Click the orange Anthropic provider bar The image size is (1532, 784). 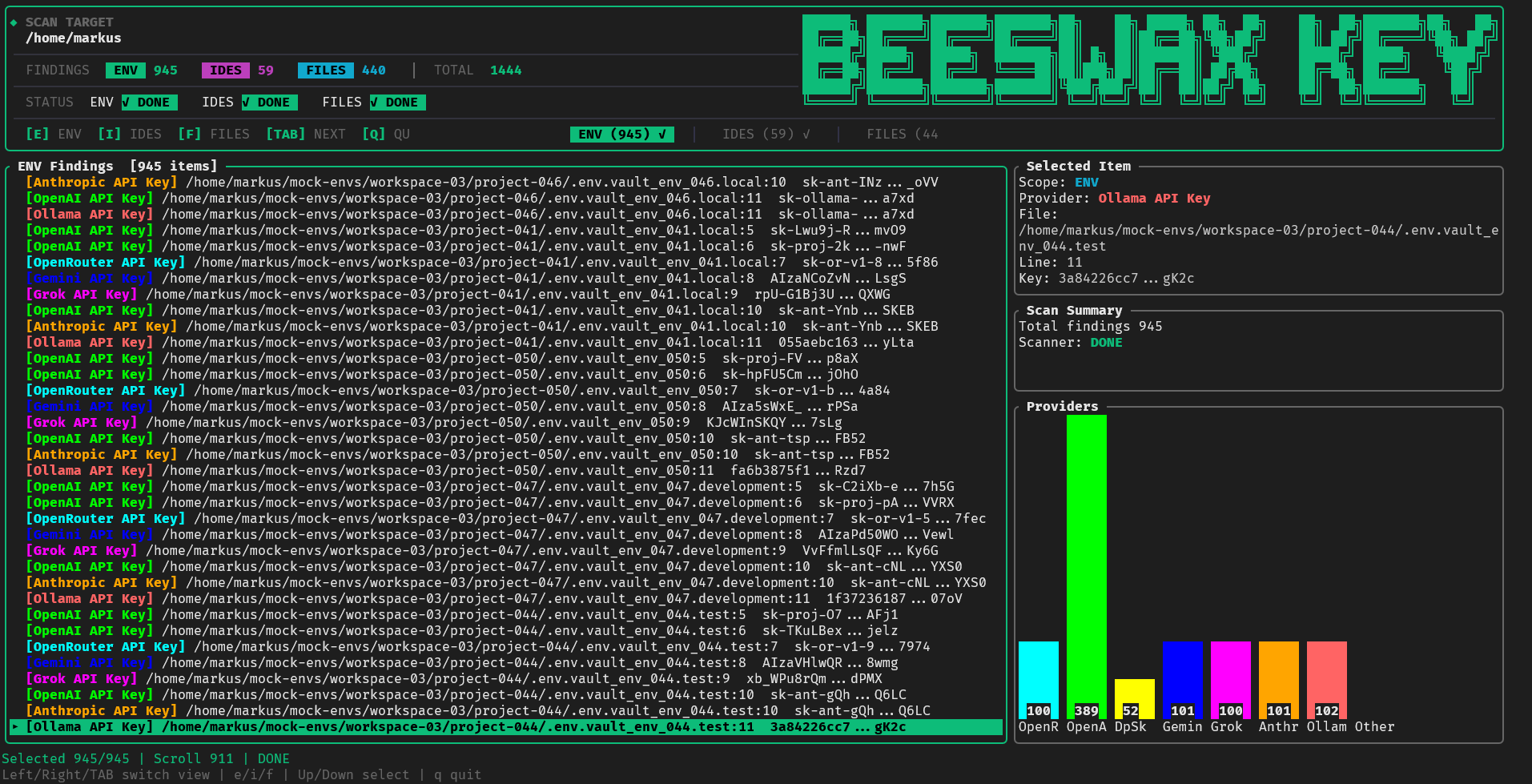(x=1278, y=677)
